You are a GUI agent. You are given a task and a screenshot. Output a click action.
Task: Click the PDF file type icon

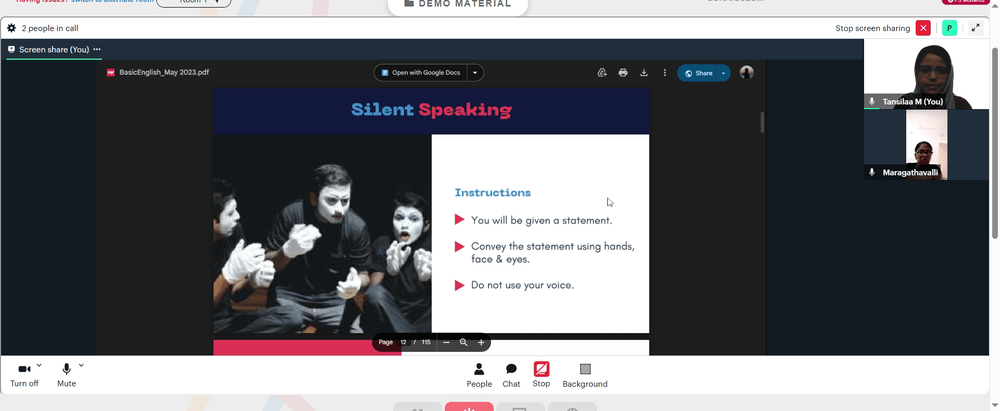(x=111, y=73)
